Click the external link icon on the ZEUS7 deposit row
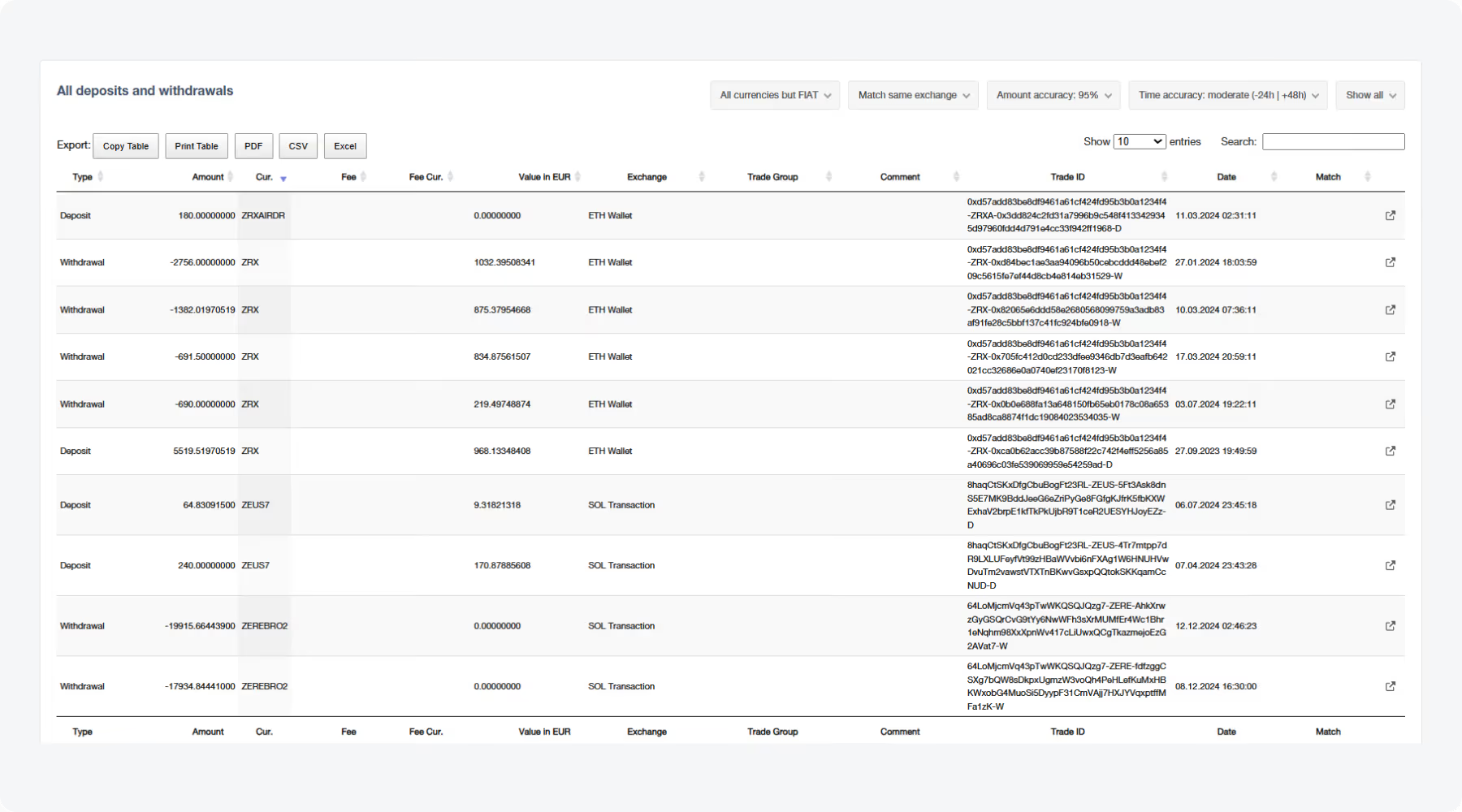This screenshot has width=1462, height=812. point(1391,504)
